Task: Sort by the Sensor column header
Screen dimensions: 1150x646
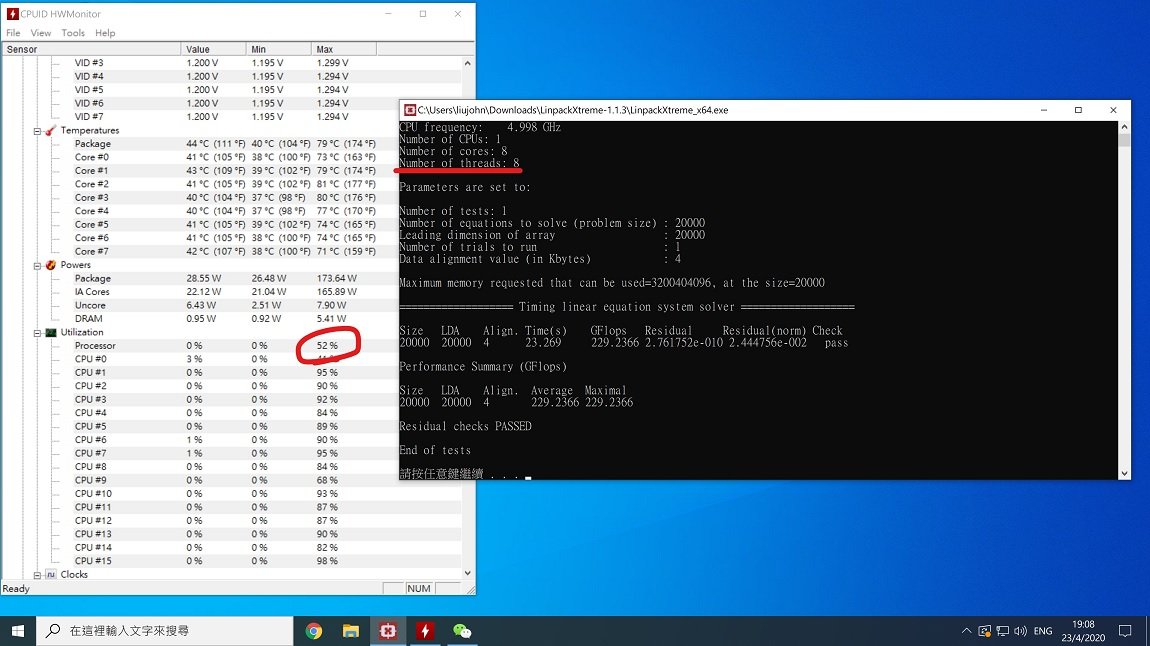Action: pyautogui.click(x=91, y=49)
